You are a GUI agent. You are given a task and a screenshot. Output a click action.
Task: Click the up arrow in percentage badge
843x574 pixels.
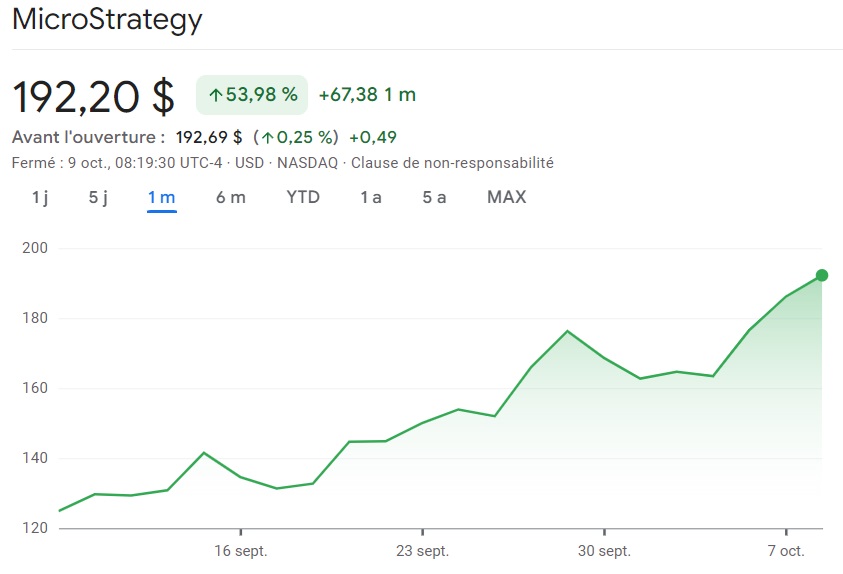coord(216,96)
